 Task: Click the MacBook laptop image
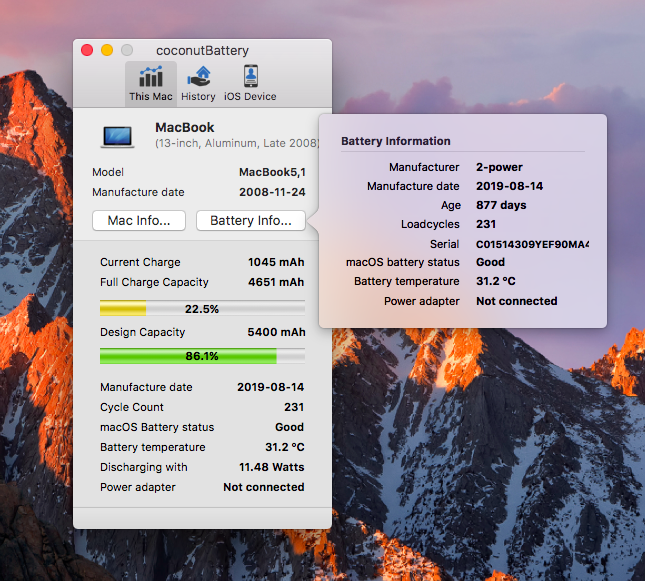point(118,137)
